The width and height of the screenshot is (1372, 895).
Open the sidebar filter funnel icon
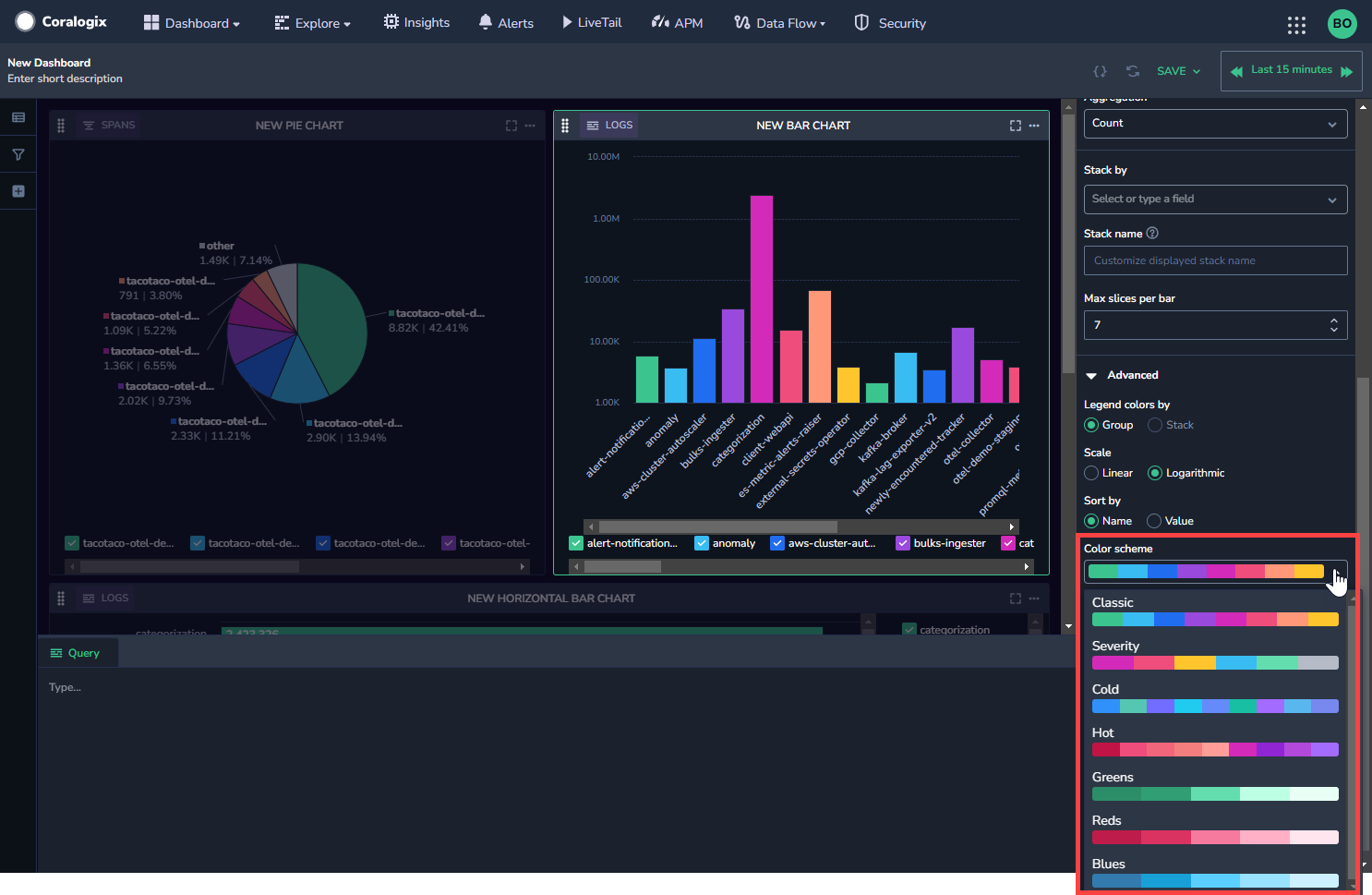[x=18, y=154]
